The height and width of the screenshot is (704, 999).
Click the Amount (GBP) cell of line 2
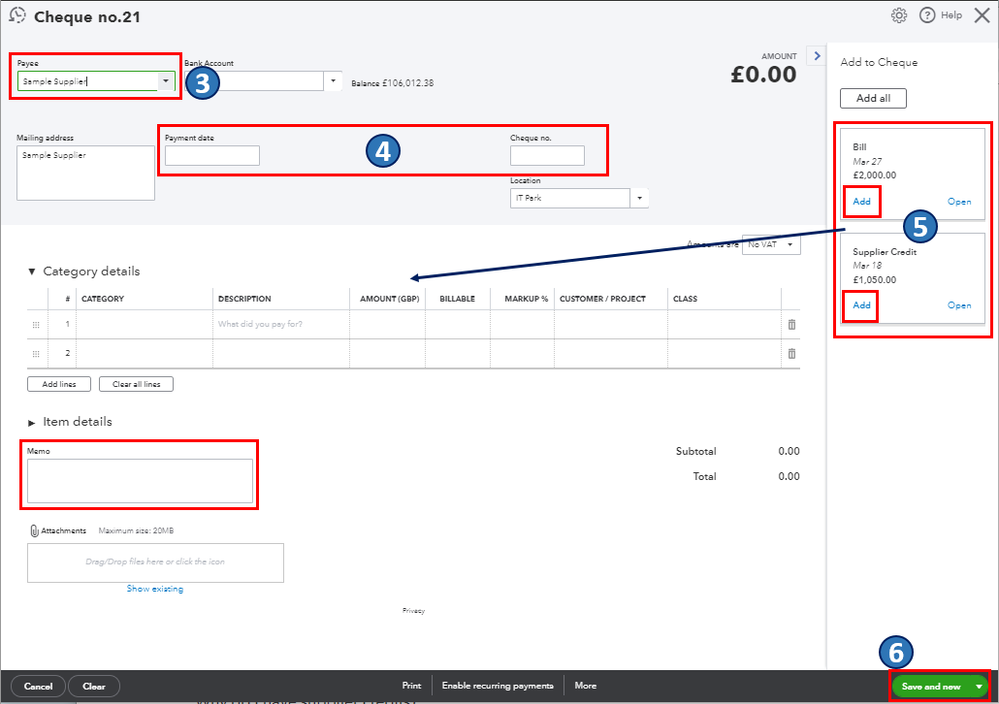pos(387,354)
